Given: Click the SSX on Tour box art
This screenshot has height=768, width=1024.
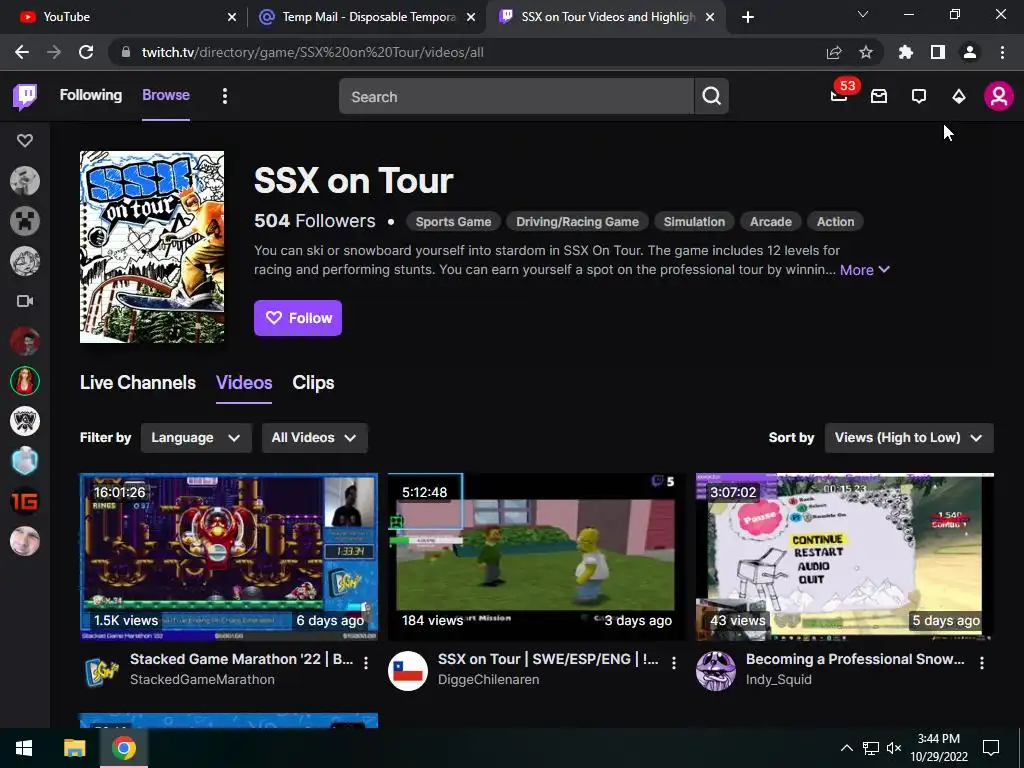Looking at the screenshot, I should [x=152, y=247].
